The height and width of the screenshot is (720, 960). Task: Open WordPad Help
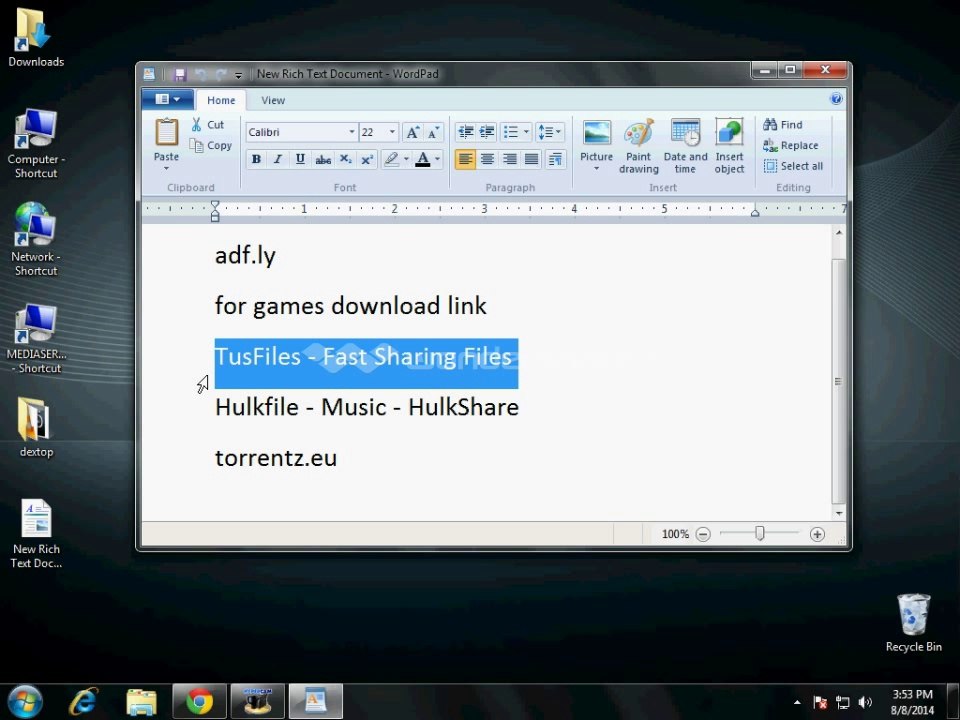[x=836, y=99]
